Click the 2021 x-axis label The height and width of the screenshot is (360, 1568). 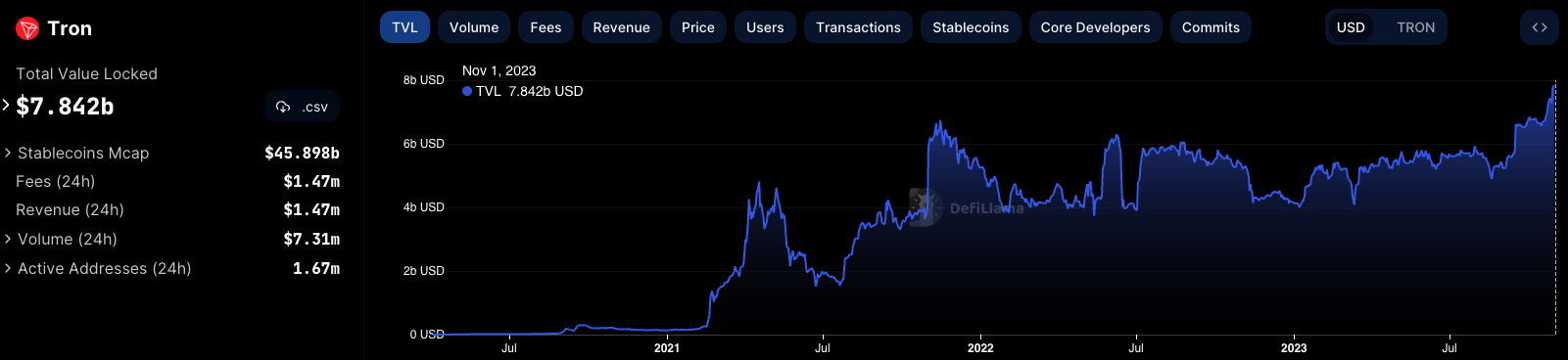[667, 347]
